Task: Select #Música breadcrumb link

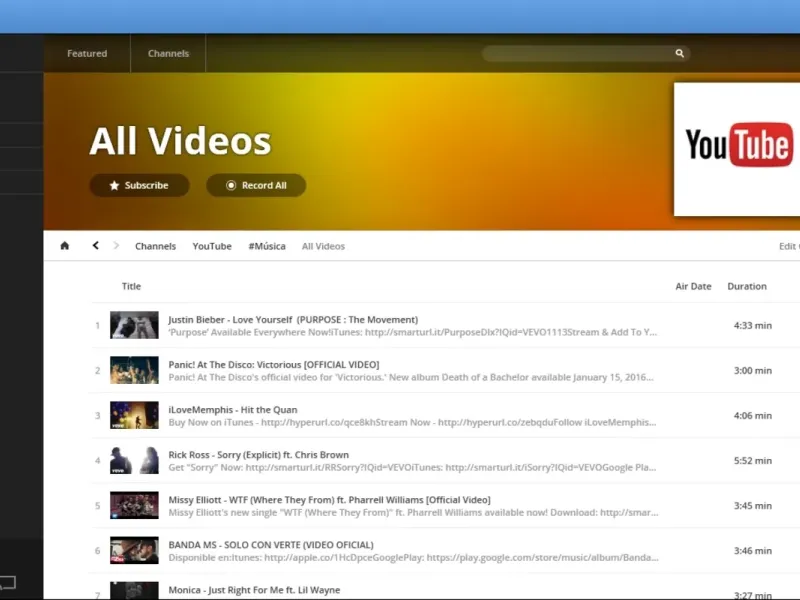Action: coord(267,246)
